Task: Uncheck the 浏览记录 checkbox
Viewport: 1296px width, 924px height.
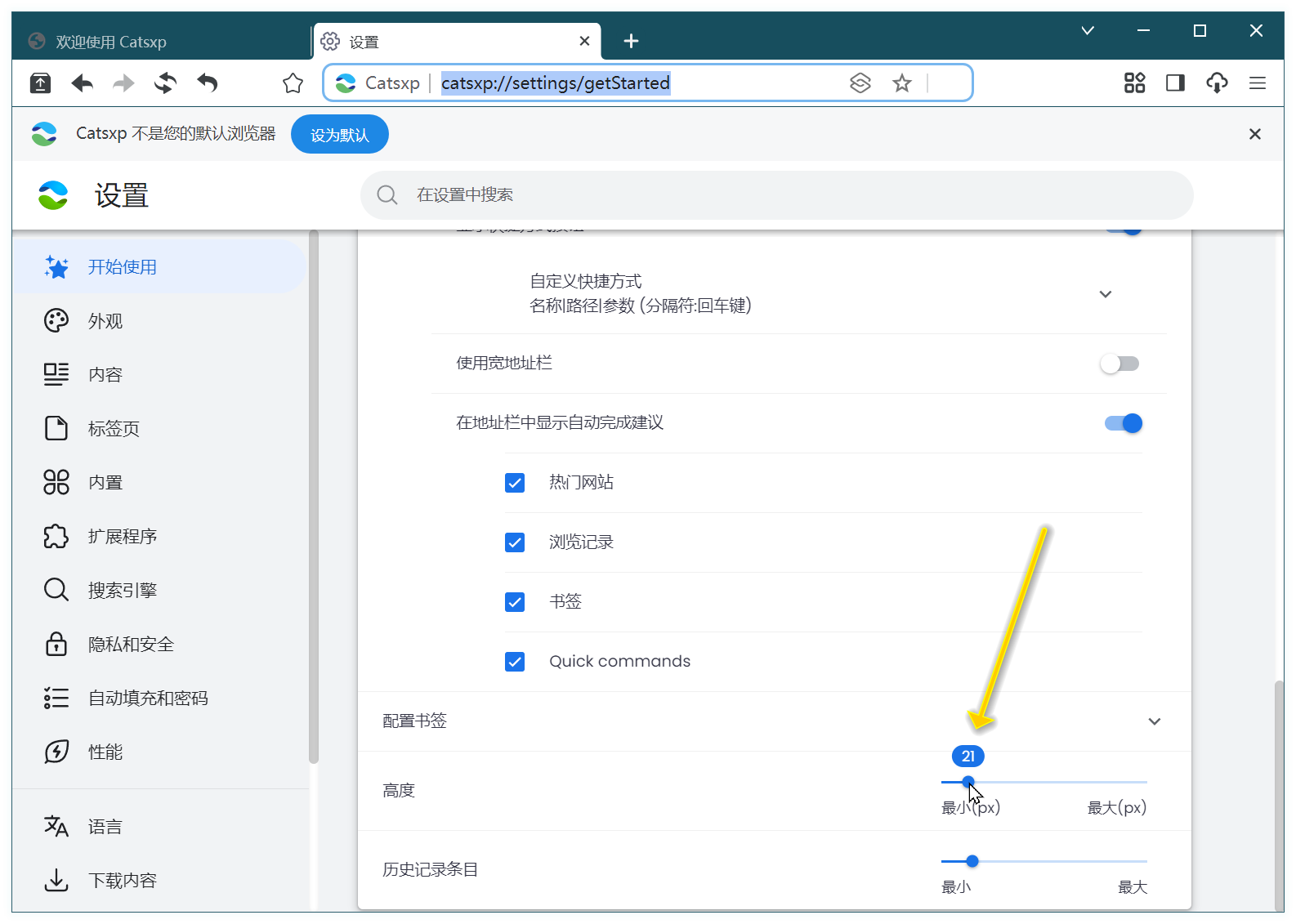Action: (515, 542)
